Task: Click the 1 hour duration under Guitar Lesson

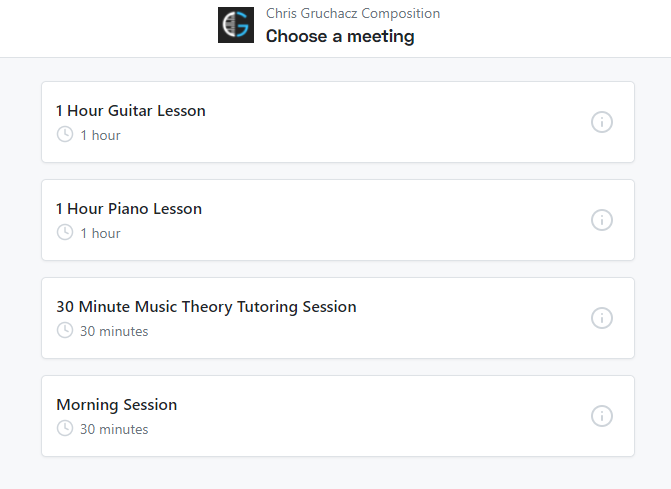Action: coord(100,135)
